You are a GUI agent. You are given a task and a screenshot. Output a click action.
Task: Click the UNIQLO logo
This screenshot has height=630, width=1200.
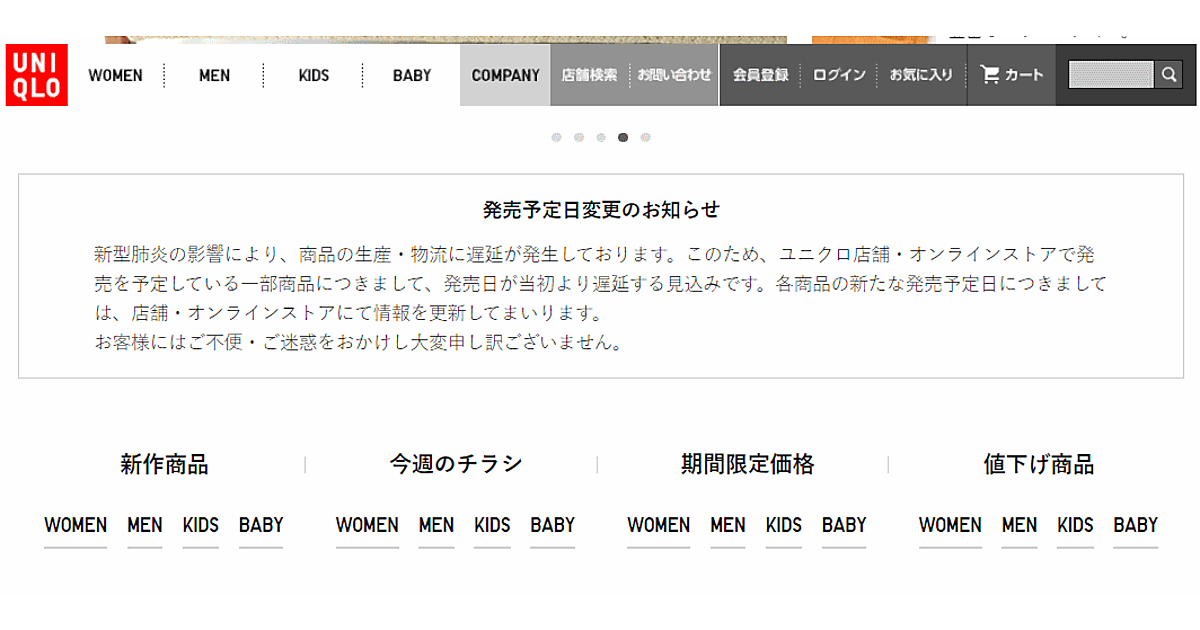click(37, 75)
